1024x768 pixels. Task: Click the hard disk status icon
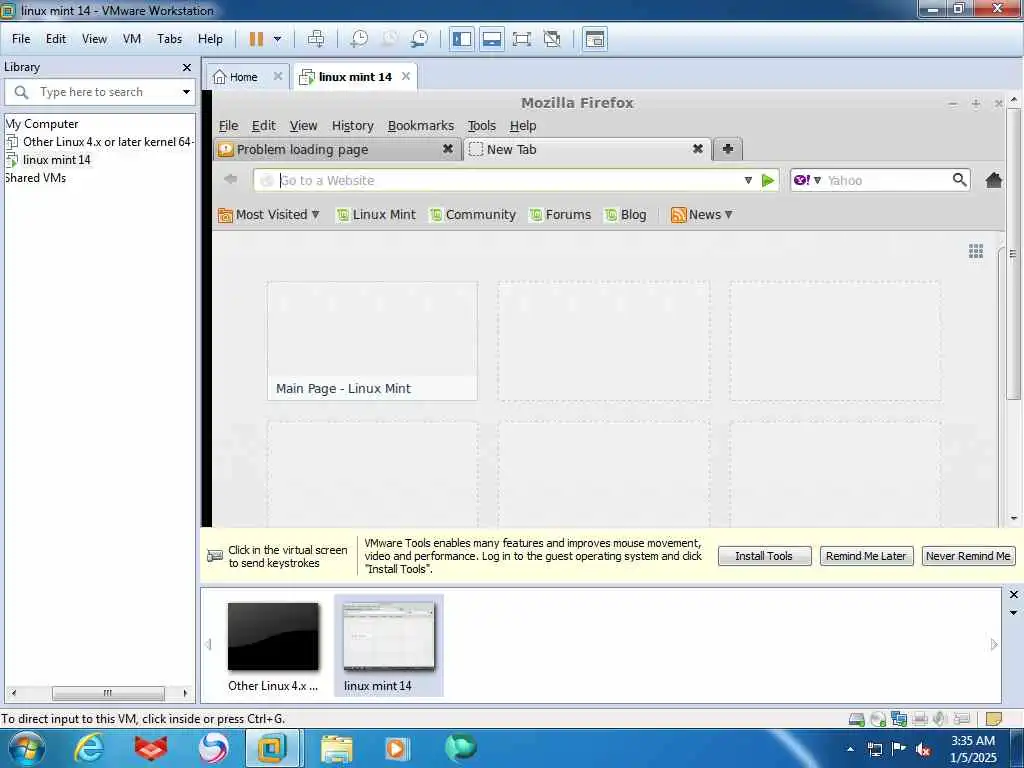click(x=856, y=719)
